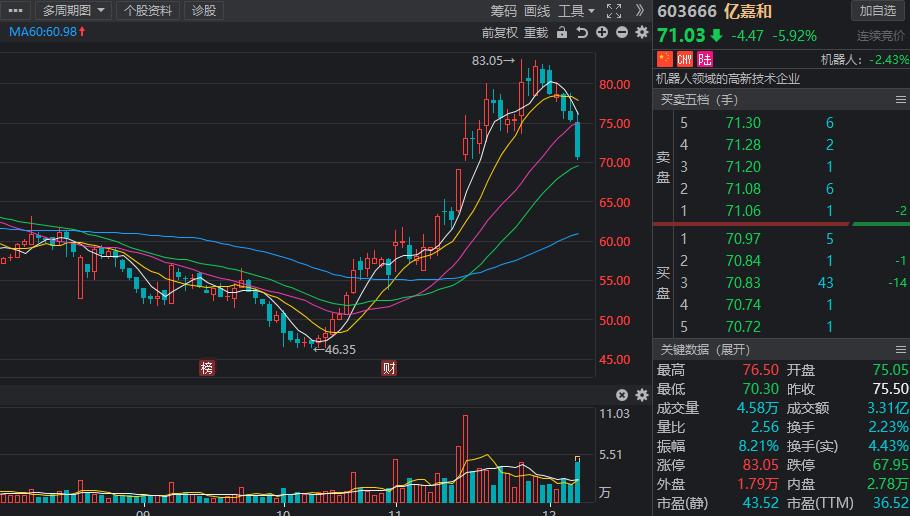Image resolution: width=910 pixels, height=516 pixels.
Task: Zoom out chart with minus icon
Action: coord(622,33)
